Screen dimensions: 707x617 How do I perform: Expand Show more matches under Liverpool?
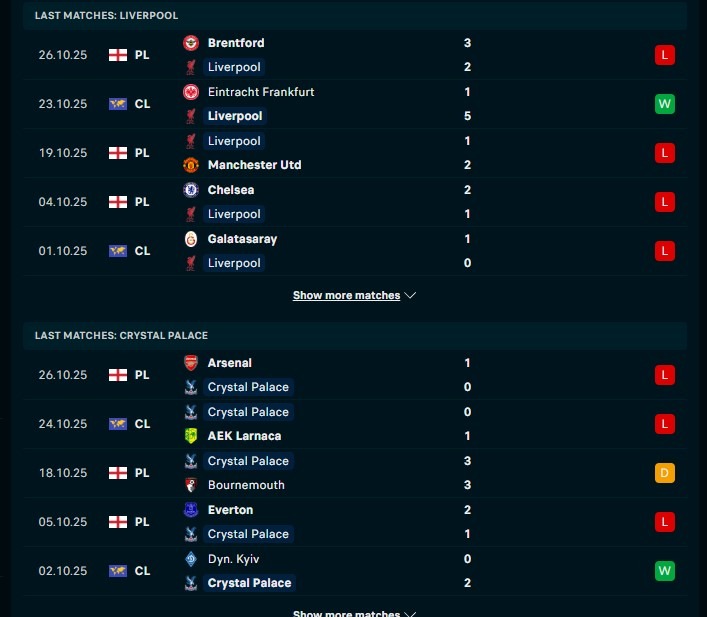point(354,296)
